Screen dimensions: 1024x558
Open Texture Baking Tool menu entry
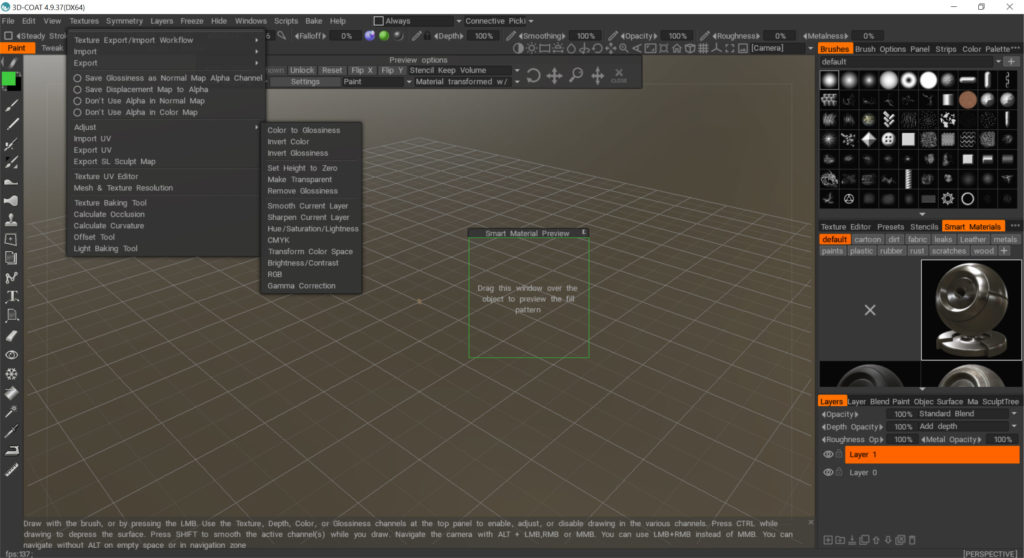(x=110, y=203)
